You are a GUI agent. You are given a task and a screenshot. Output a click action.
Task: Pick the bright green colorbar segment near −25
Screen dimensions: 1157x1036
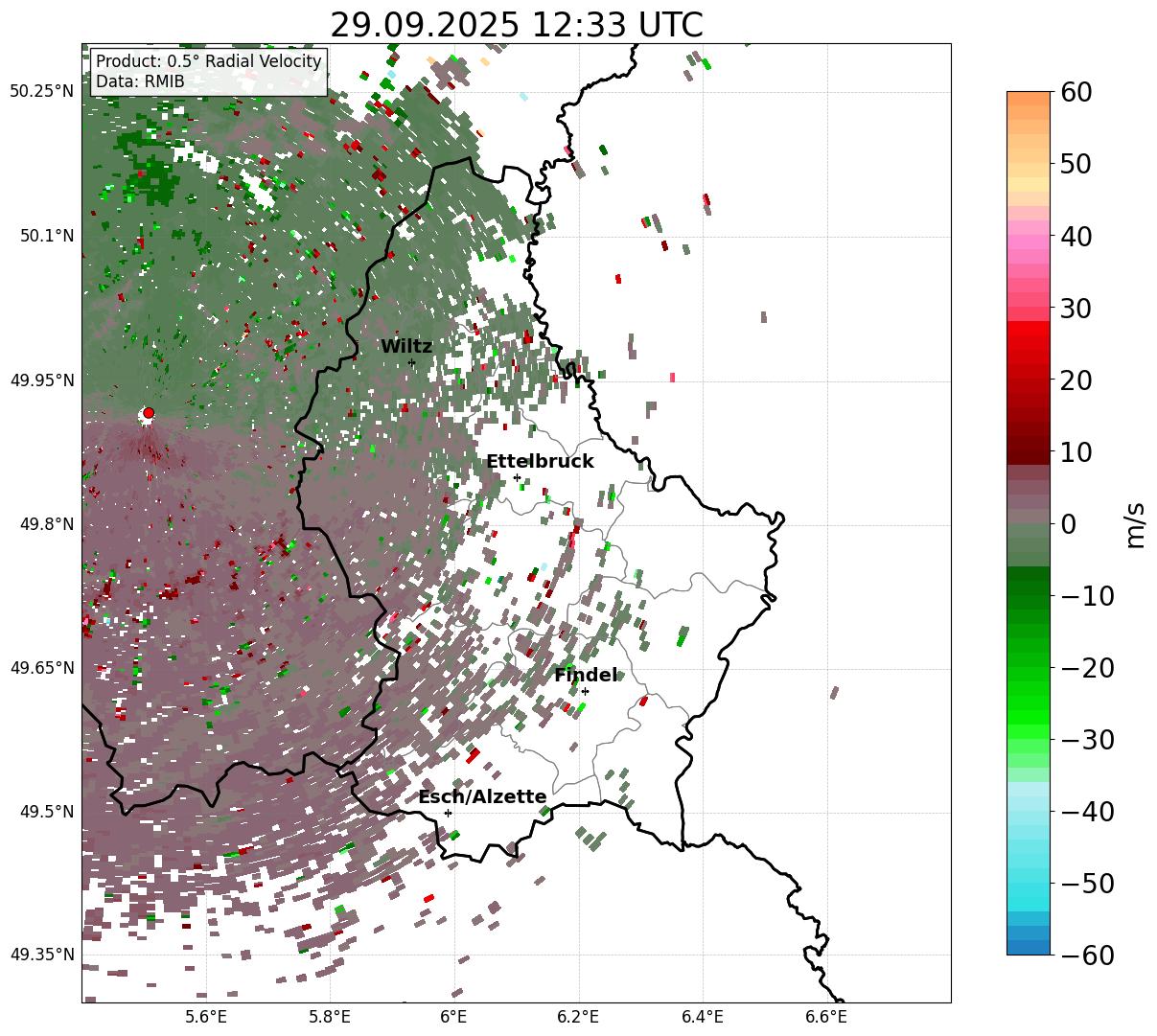pos(1029,702)
